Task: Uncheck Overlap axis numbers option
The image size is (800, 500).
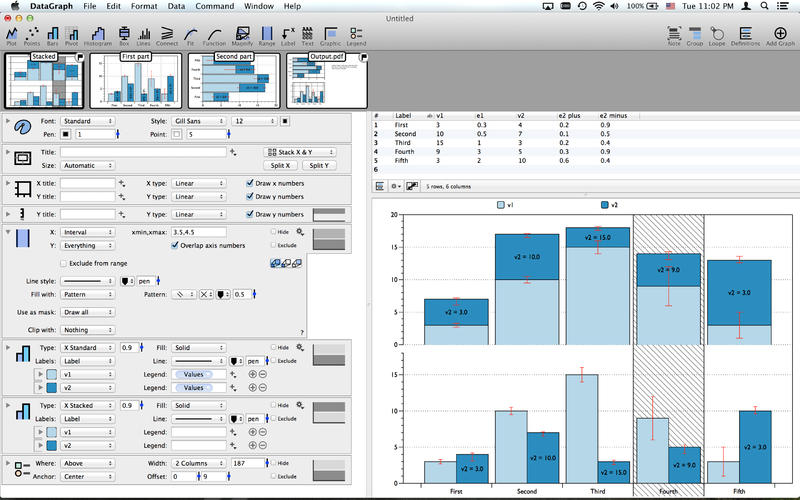Action: (176, 245)
